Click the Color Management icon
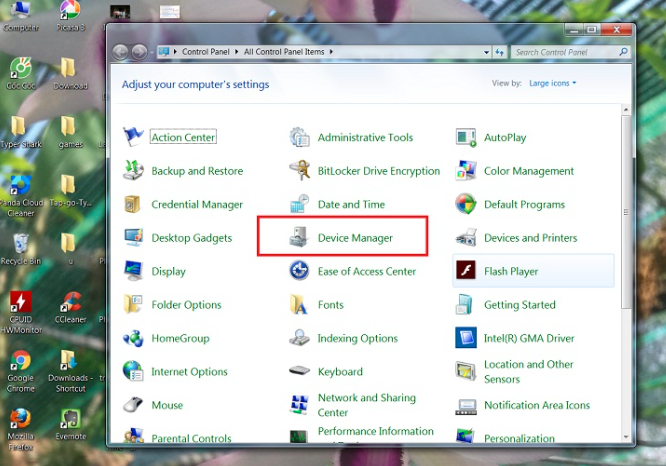Image resolution: width=666 pixels, height=466 pixels. (466, 170)
